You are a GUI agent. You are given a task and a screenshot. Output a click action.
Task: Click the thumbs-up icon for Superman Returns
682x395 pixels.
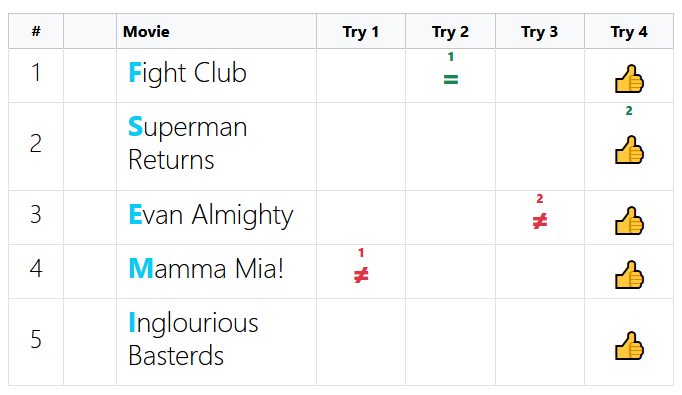pos(629,150)
